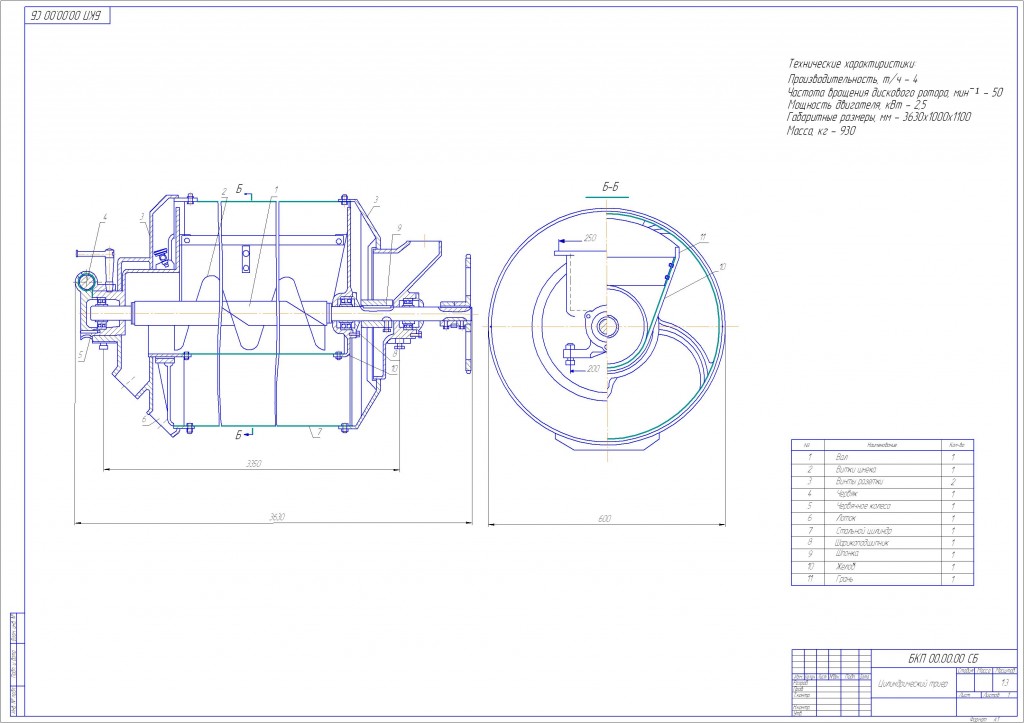Click the 'Технические характеристики' heading
Image resolution: width=1024 pixels, height=723 pixels.
click(852, 64)
